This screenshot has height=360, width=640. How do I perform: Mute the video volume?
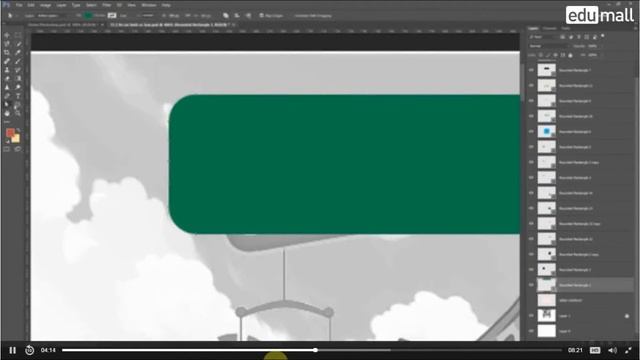pos(612,350)
